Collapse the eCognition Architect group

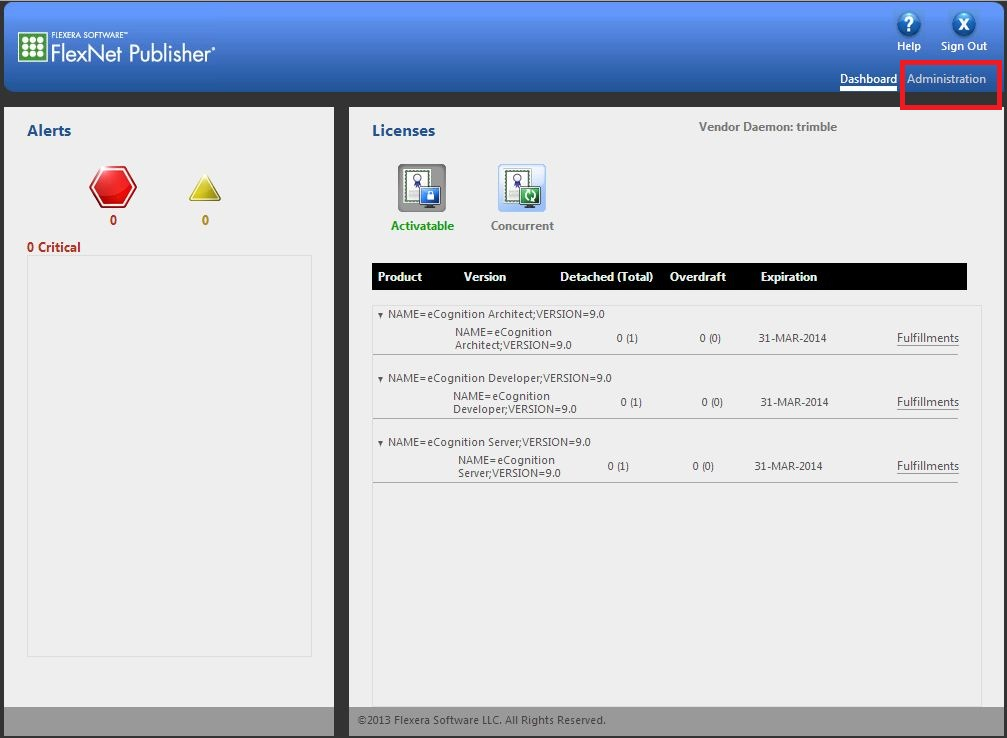pos(380,315)
